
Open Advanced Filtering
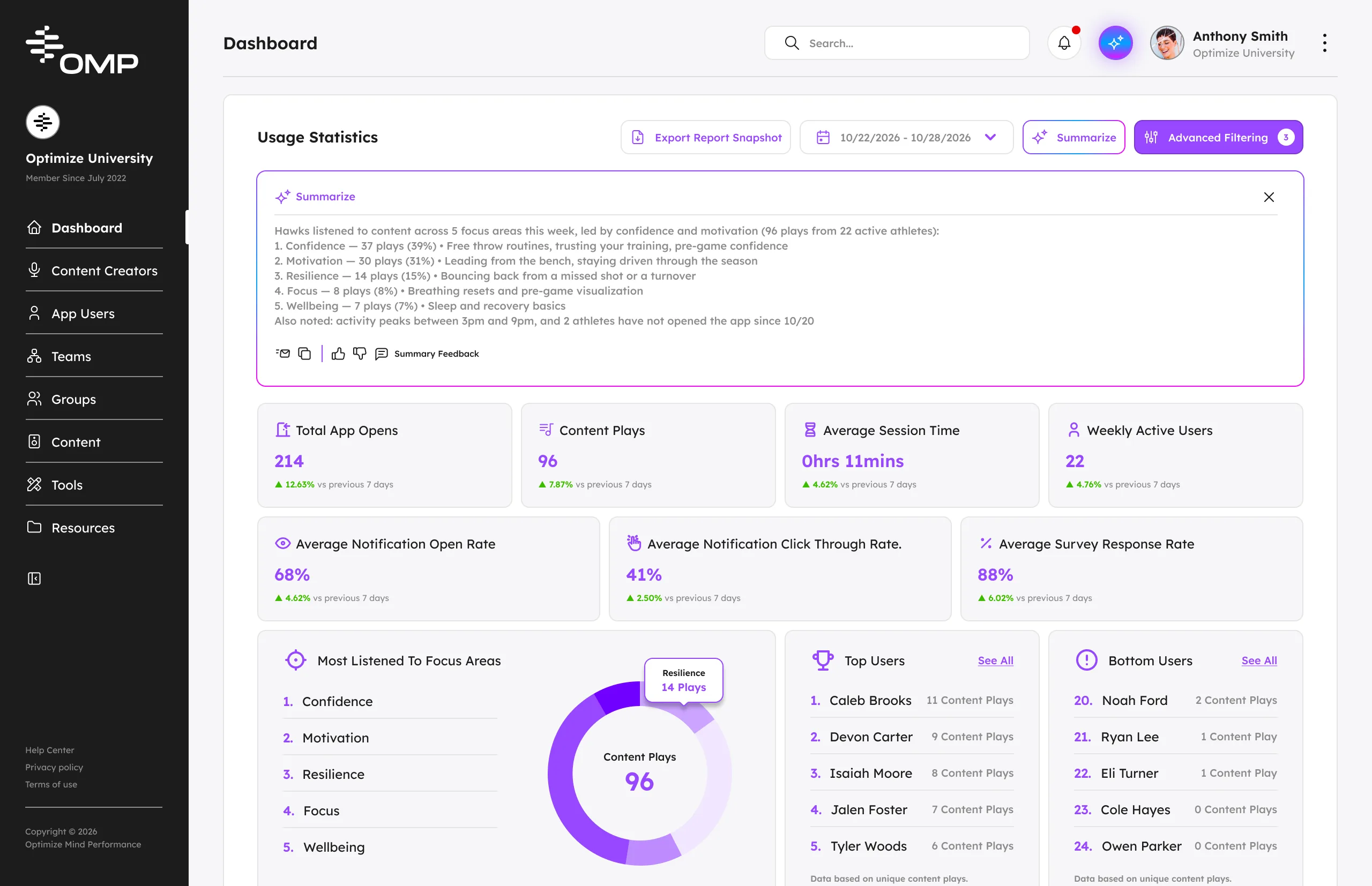tap(1218, 137)
